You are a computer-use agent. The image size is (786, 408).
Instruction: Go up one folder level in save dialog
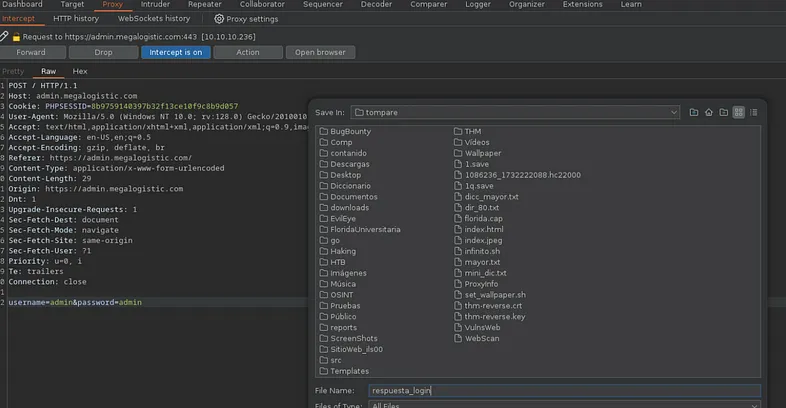tap(694, 112)
